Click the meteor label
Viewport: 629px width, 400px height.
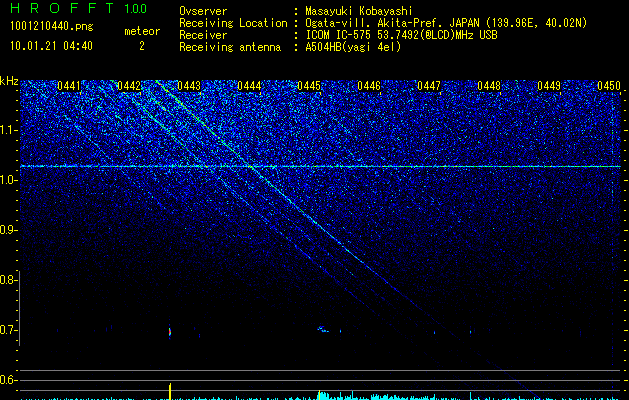[142, 31]
